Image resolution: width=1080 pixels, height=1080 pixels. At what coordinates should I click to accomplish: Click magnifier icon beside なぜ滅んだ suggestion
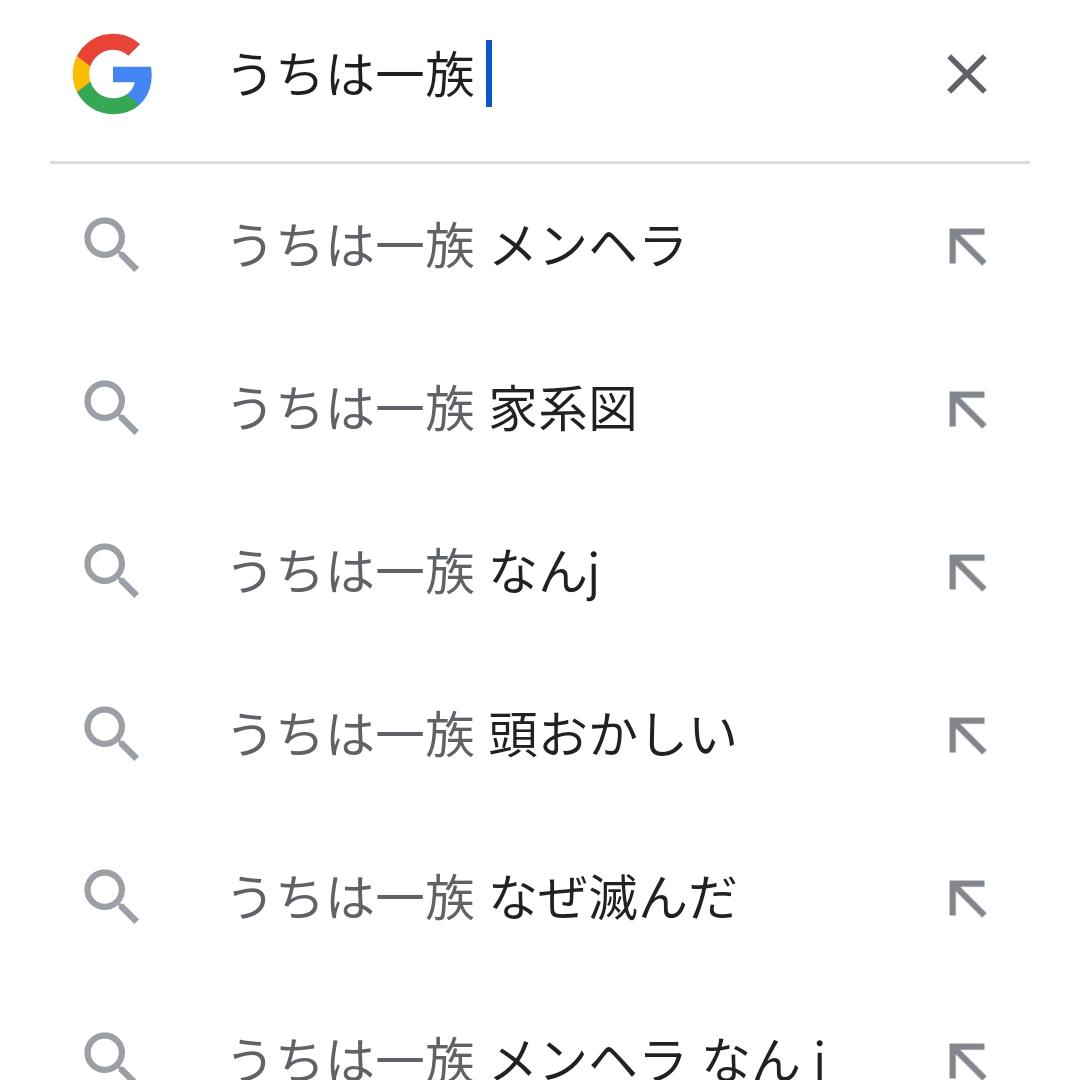click(x=111, y=897)
